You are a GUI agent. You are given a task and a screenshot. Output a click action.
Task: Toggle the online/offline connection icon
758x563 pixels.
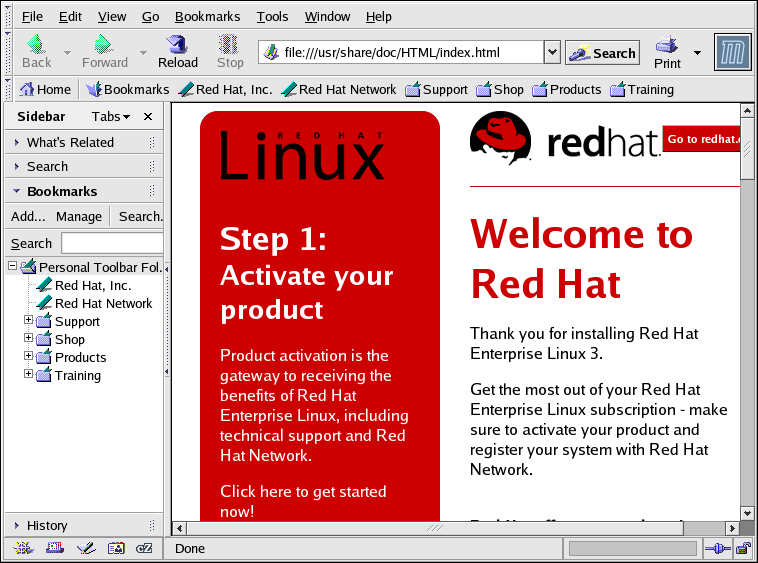[x=716, y=548]
